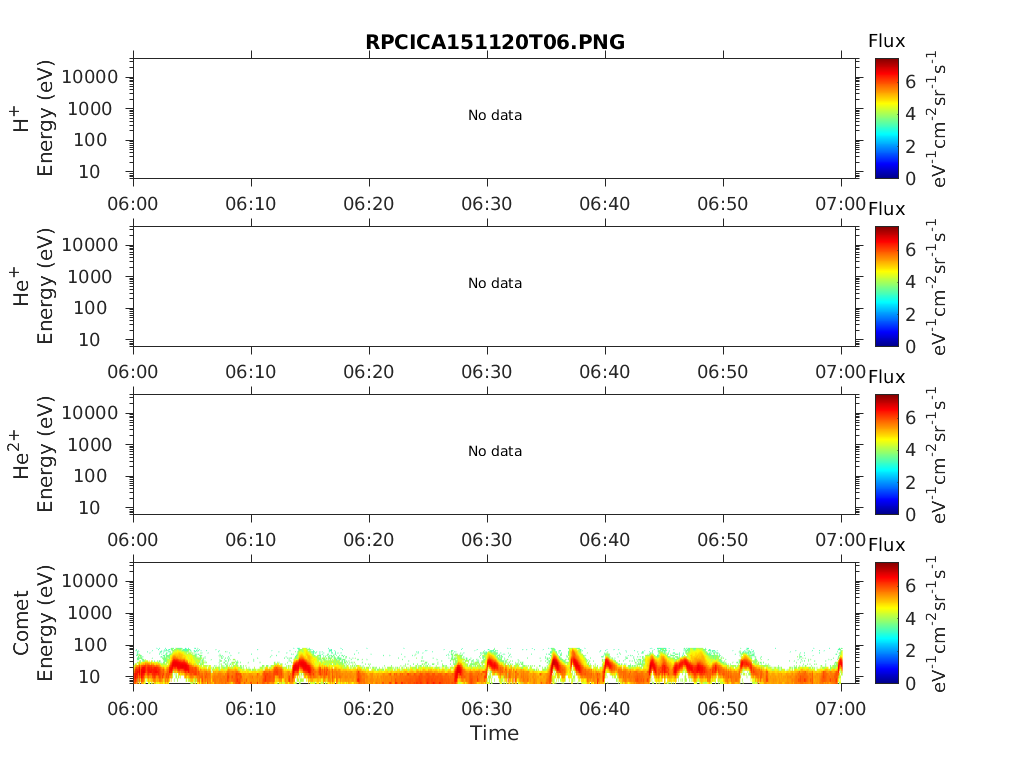Click the 'Time' x-axis label
This screenshot has height=768, width=1024.
pyautogui.click(x=494, y=733)
